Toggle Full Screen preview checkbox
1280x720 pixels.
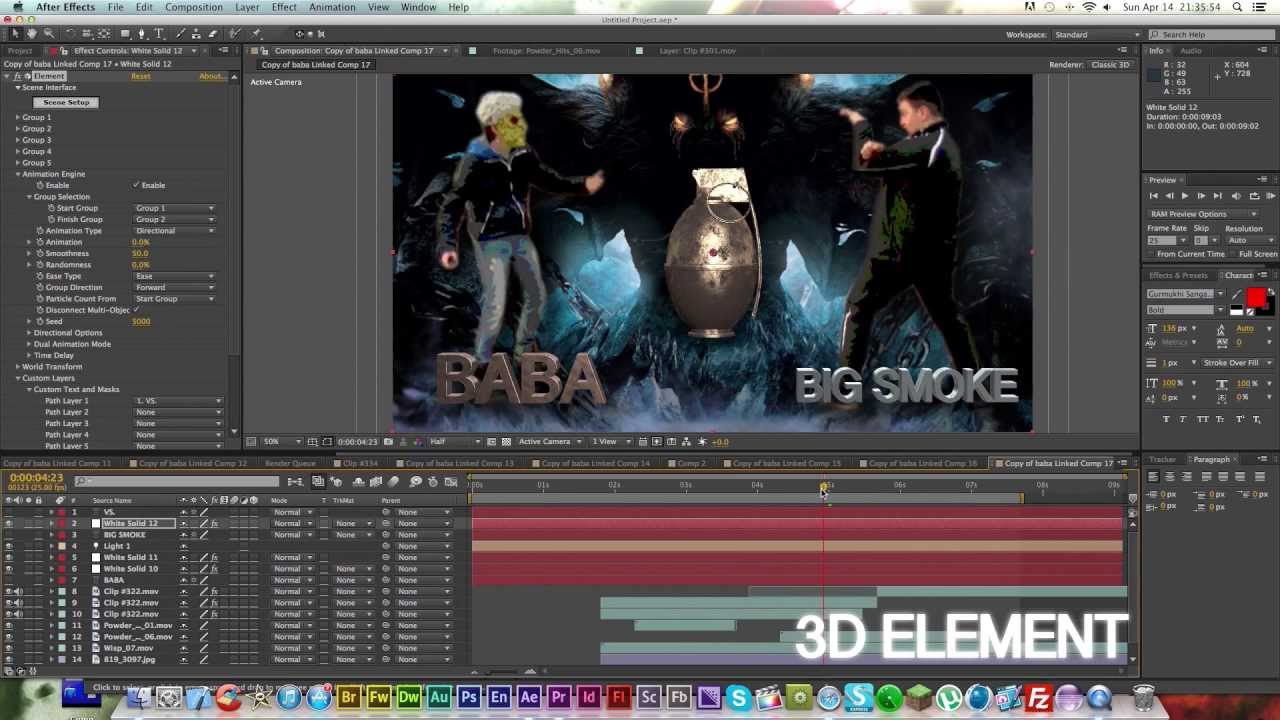(1233, 254)
